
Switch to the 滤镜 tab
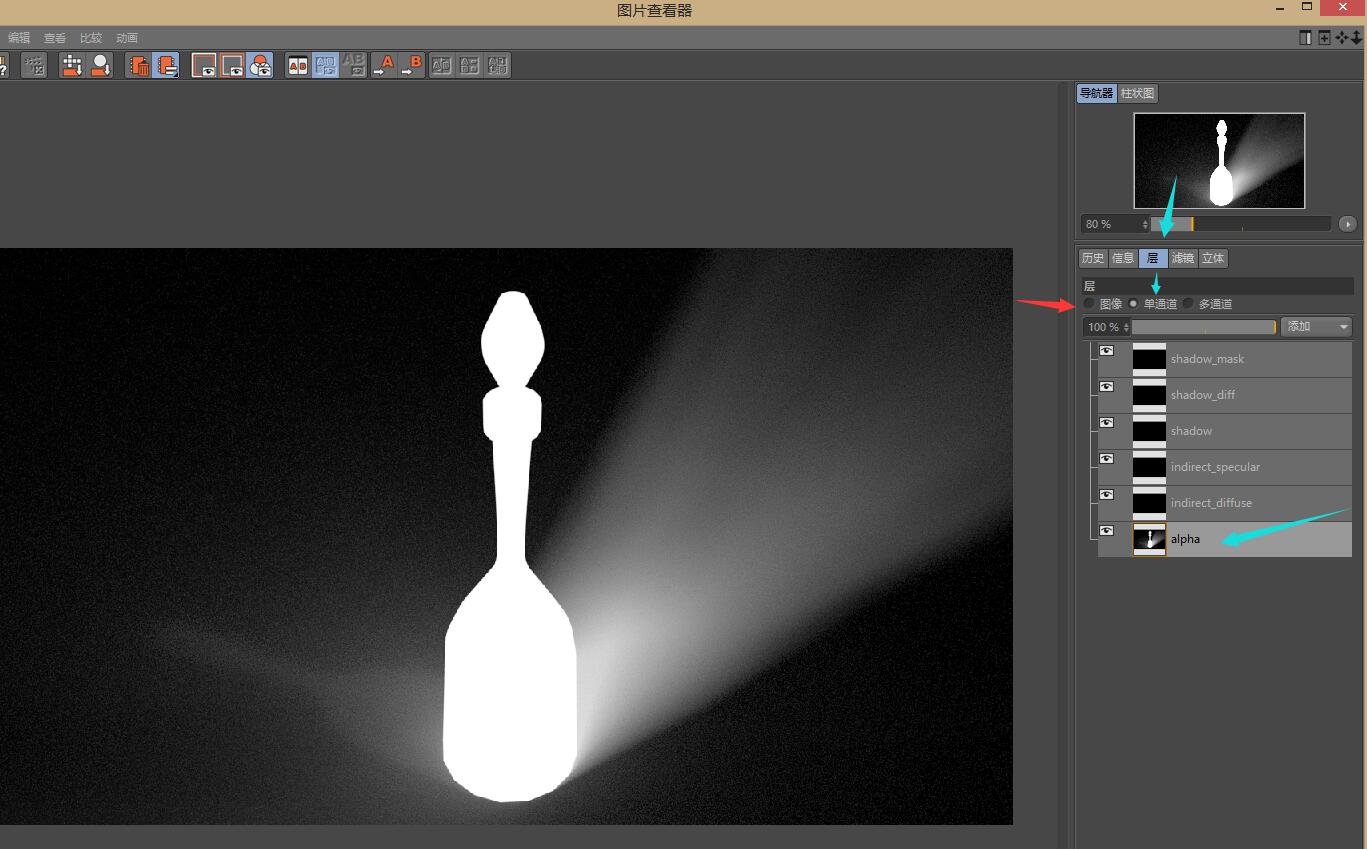1183,258
